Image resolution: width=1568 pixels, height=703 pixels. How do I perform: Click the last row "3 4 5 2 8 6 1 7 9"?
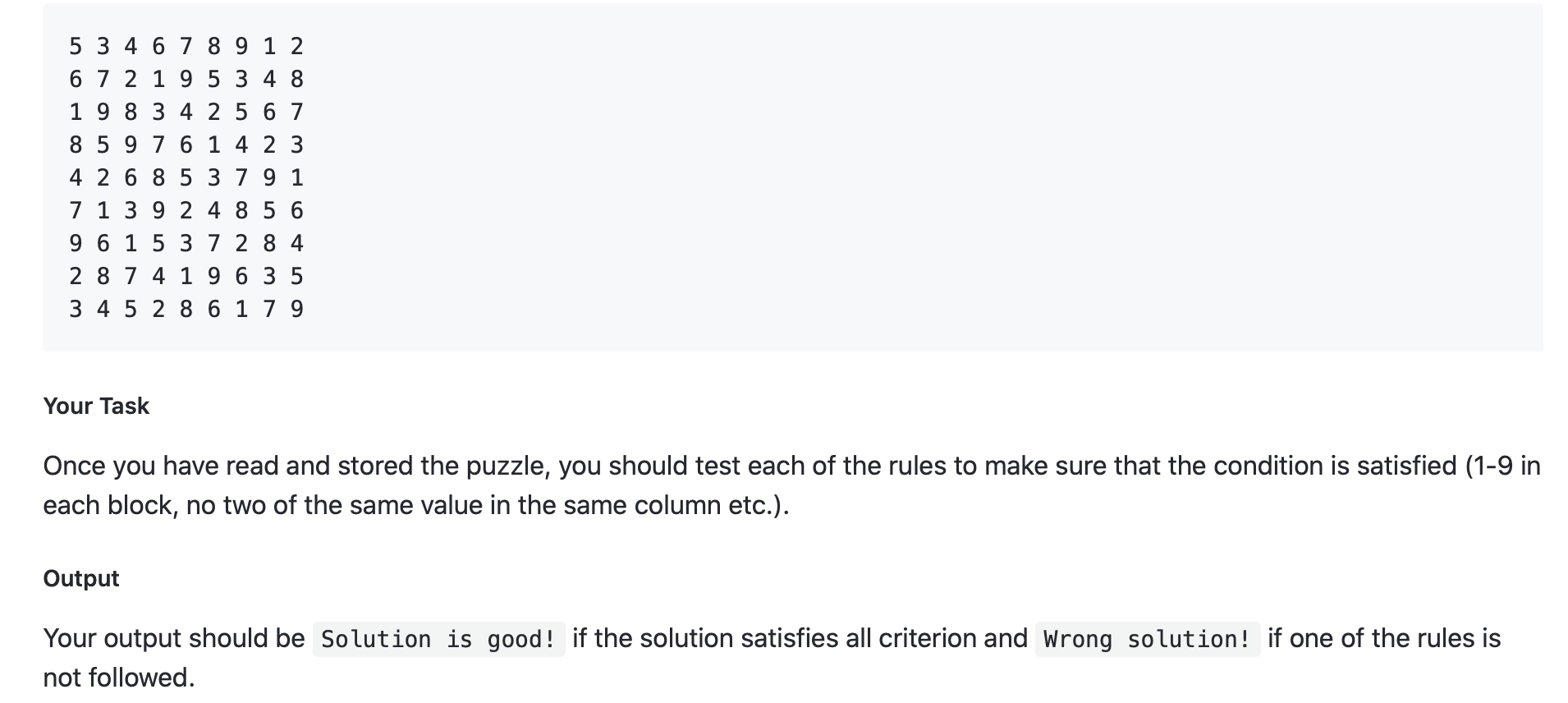pyautogui.click(x=186, y=309)
